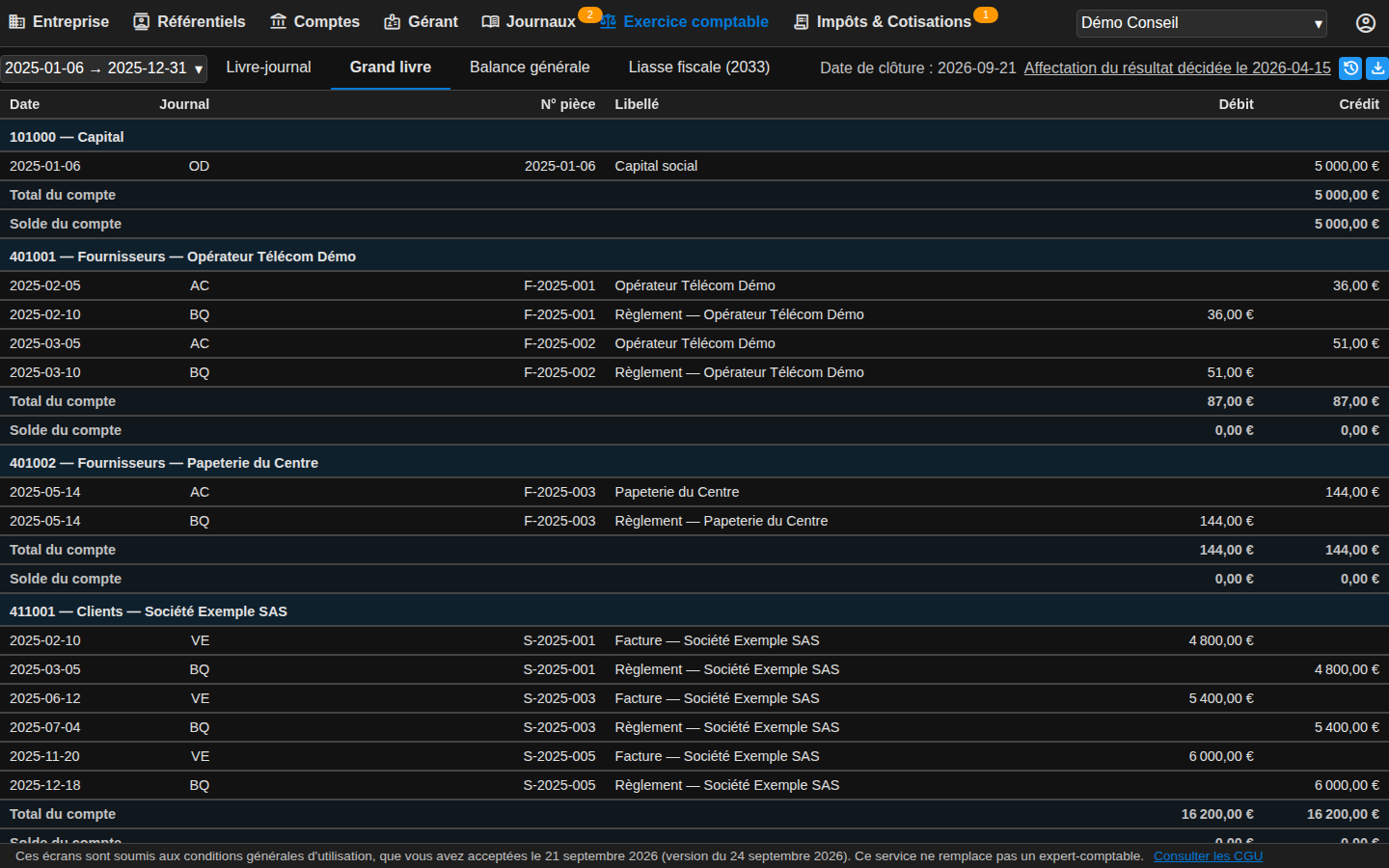Click the Date de clôture : 2026-09-21 text
The width and height of the screenshot is (1389, 868).
point(918,68)
